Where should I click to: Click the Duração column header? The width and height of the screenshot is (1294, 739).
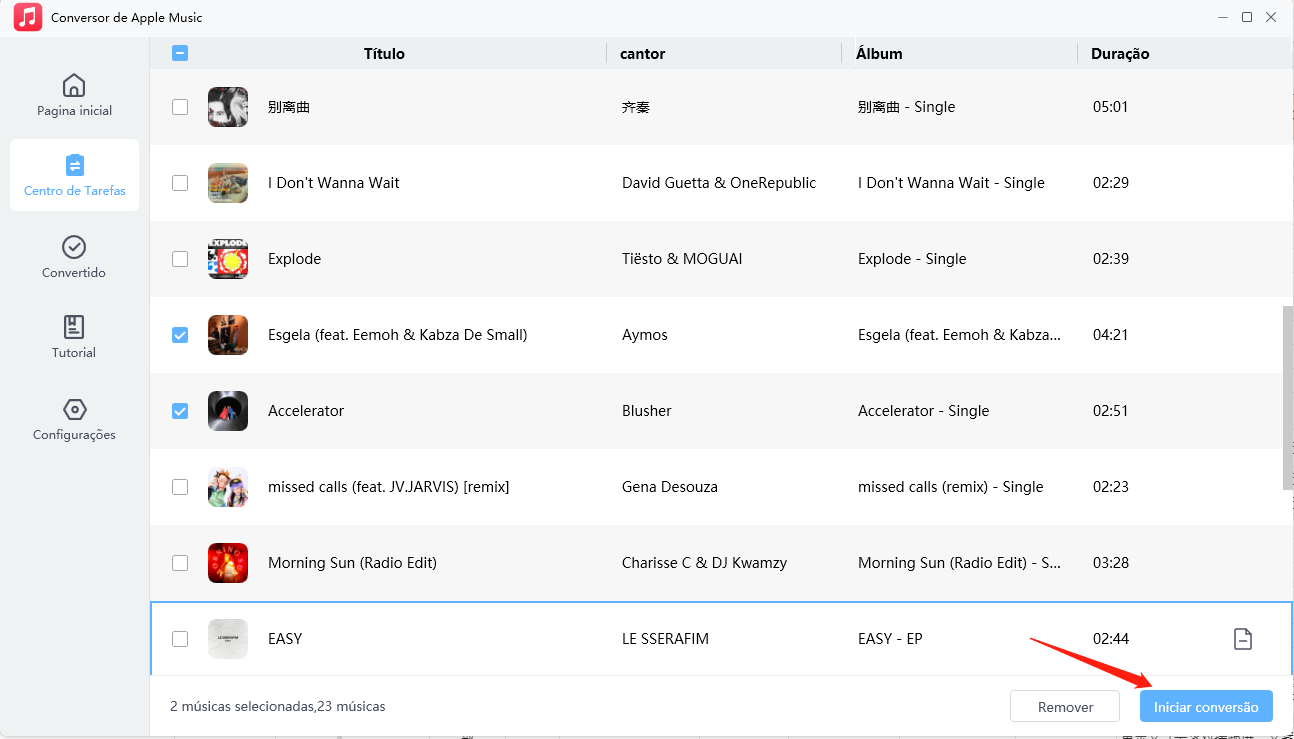point(1120,54)
